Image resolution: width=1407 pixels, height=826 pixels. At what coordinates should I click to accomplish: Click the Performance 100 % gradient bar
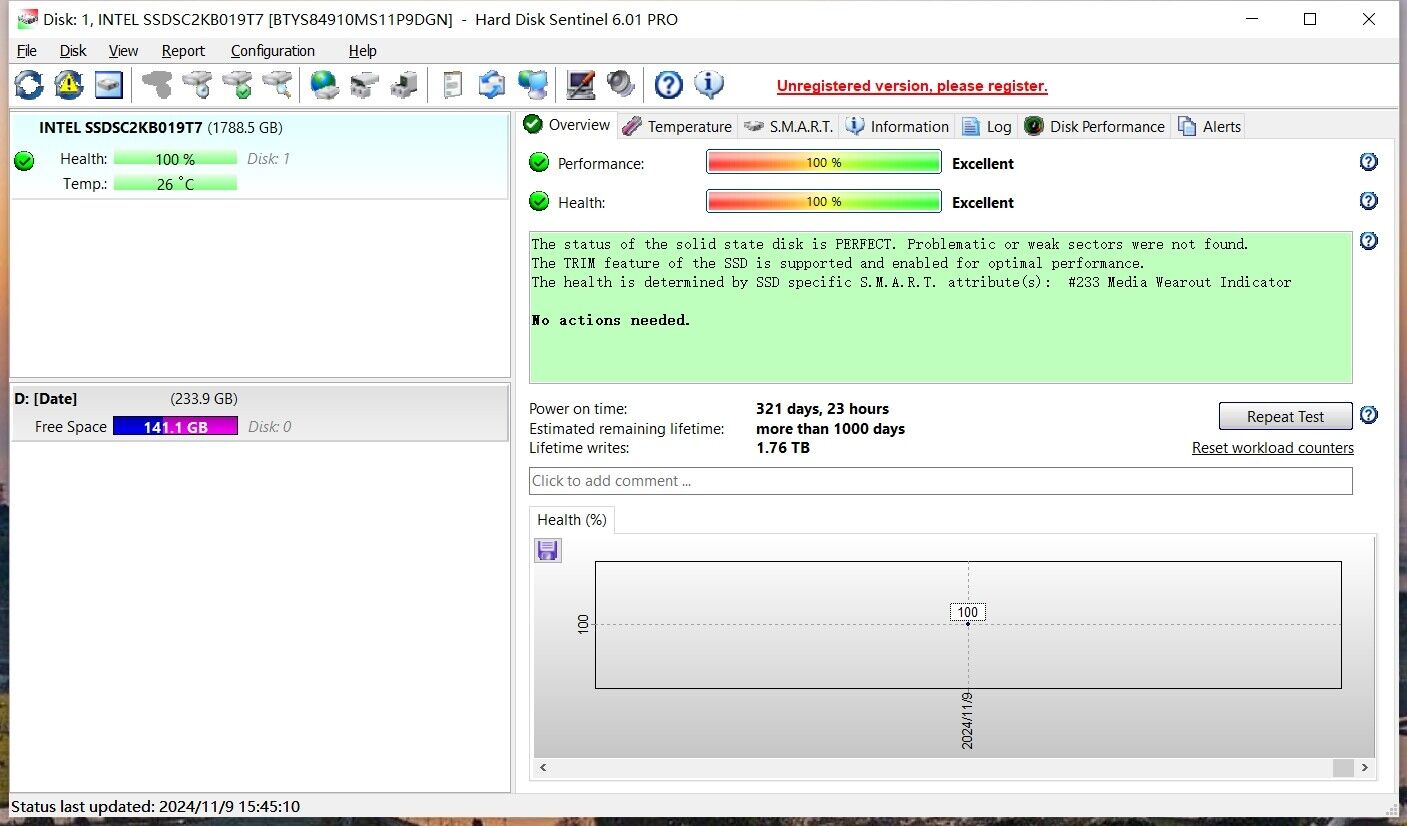(x=824, y=162)
